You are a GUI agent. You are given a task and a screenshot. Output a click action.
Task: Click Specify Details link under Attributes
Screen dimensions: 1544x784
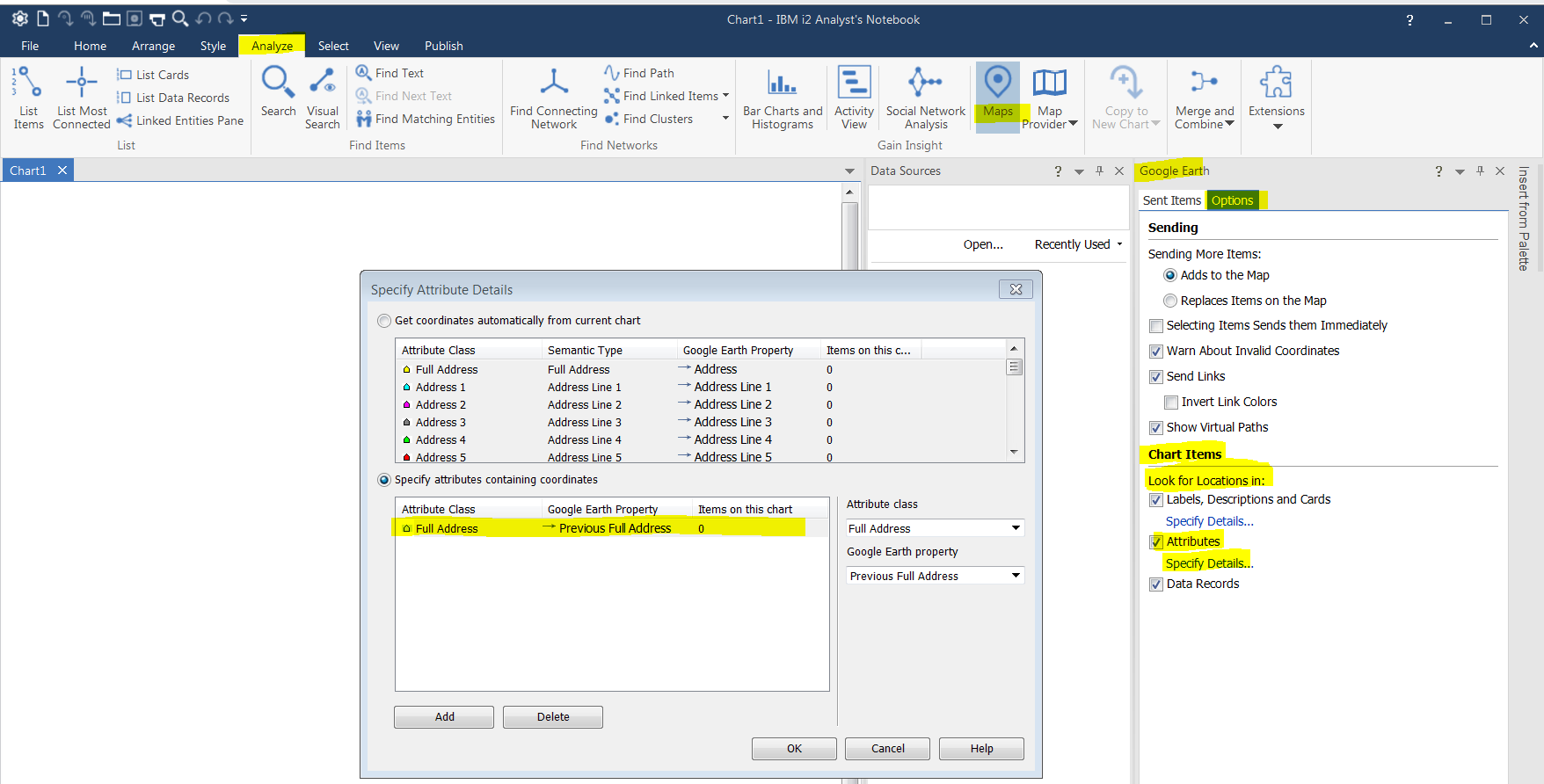coord(1209,563)
